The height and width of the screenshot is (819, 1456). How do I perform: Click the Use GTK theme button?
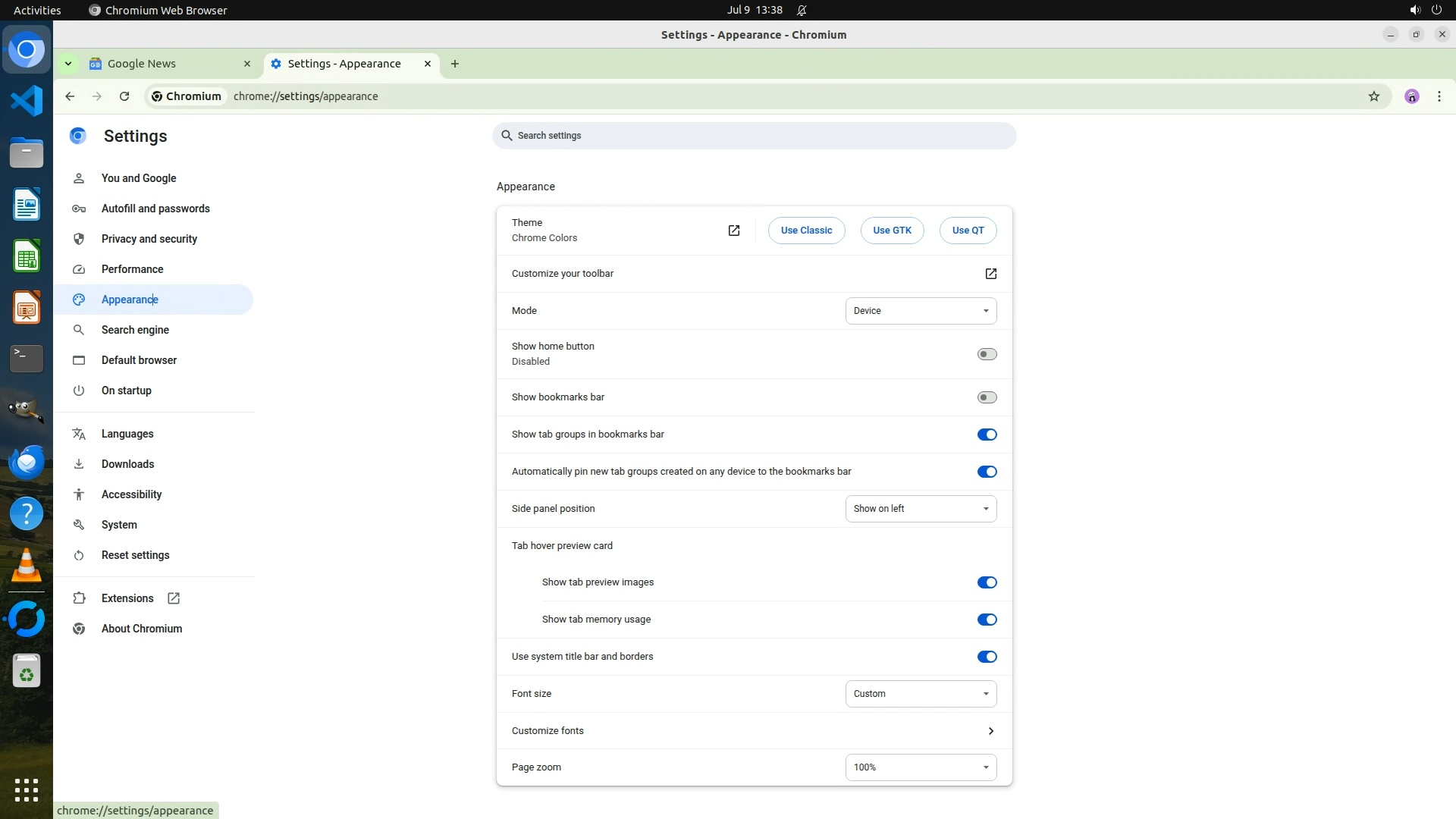click(892, 231)
